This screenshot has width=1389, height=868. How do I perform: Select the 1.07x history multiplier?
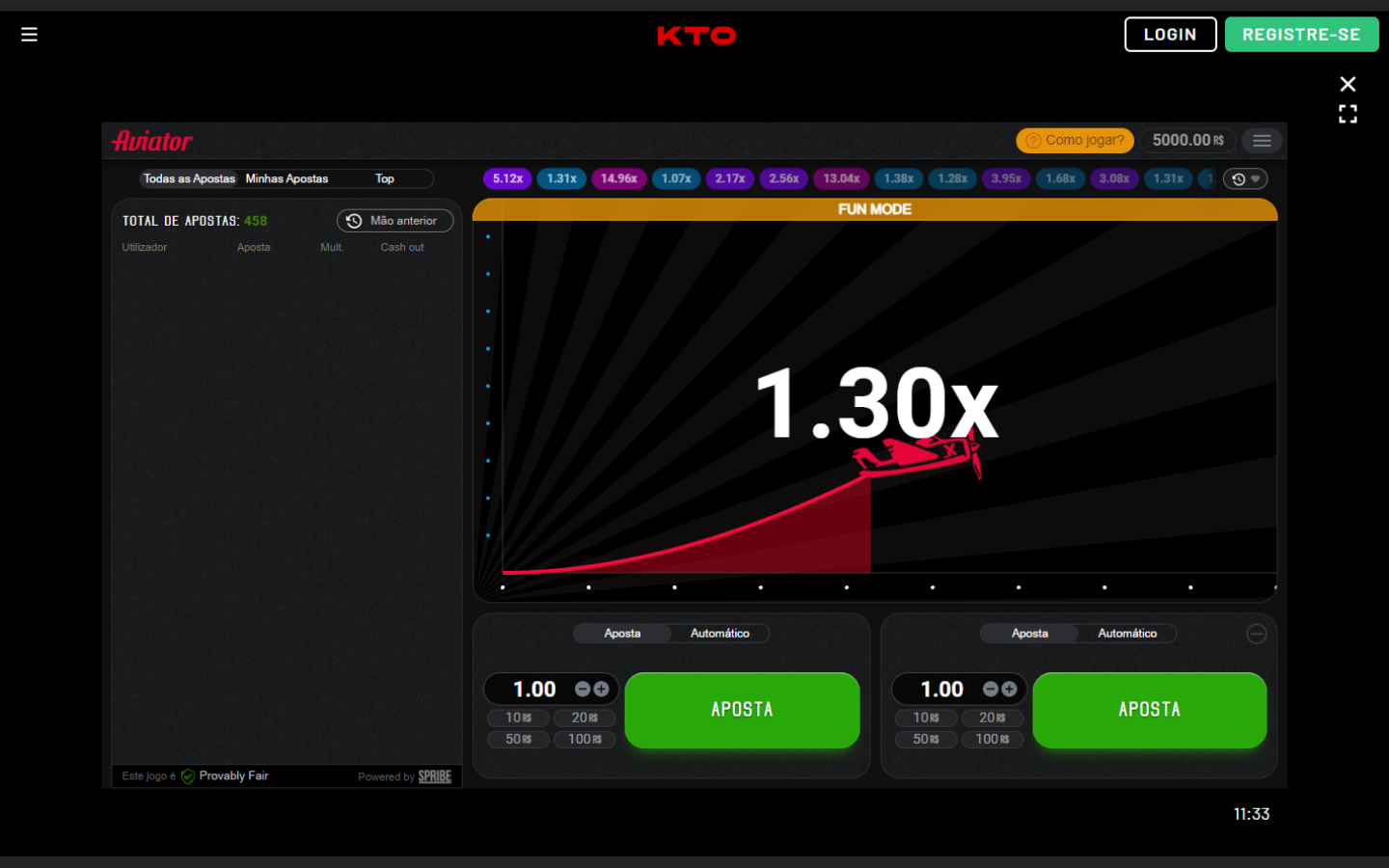coord(676,178)
